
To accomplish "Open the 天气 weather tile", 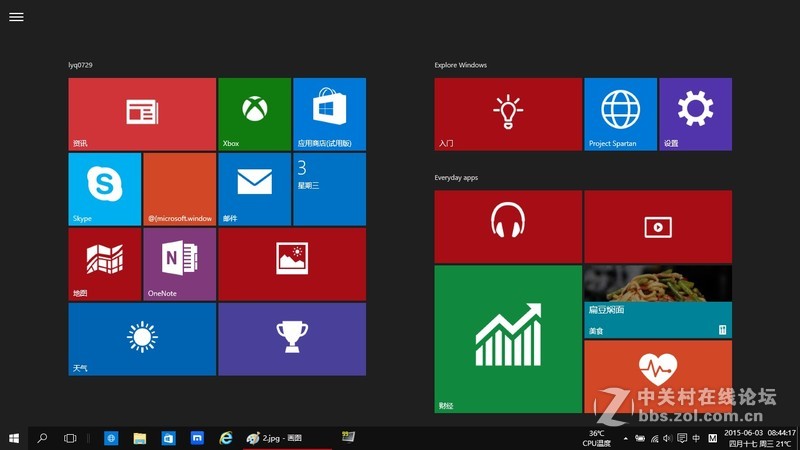I will pos(142,339).
